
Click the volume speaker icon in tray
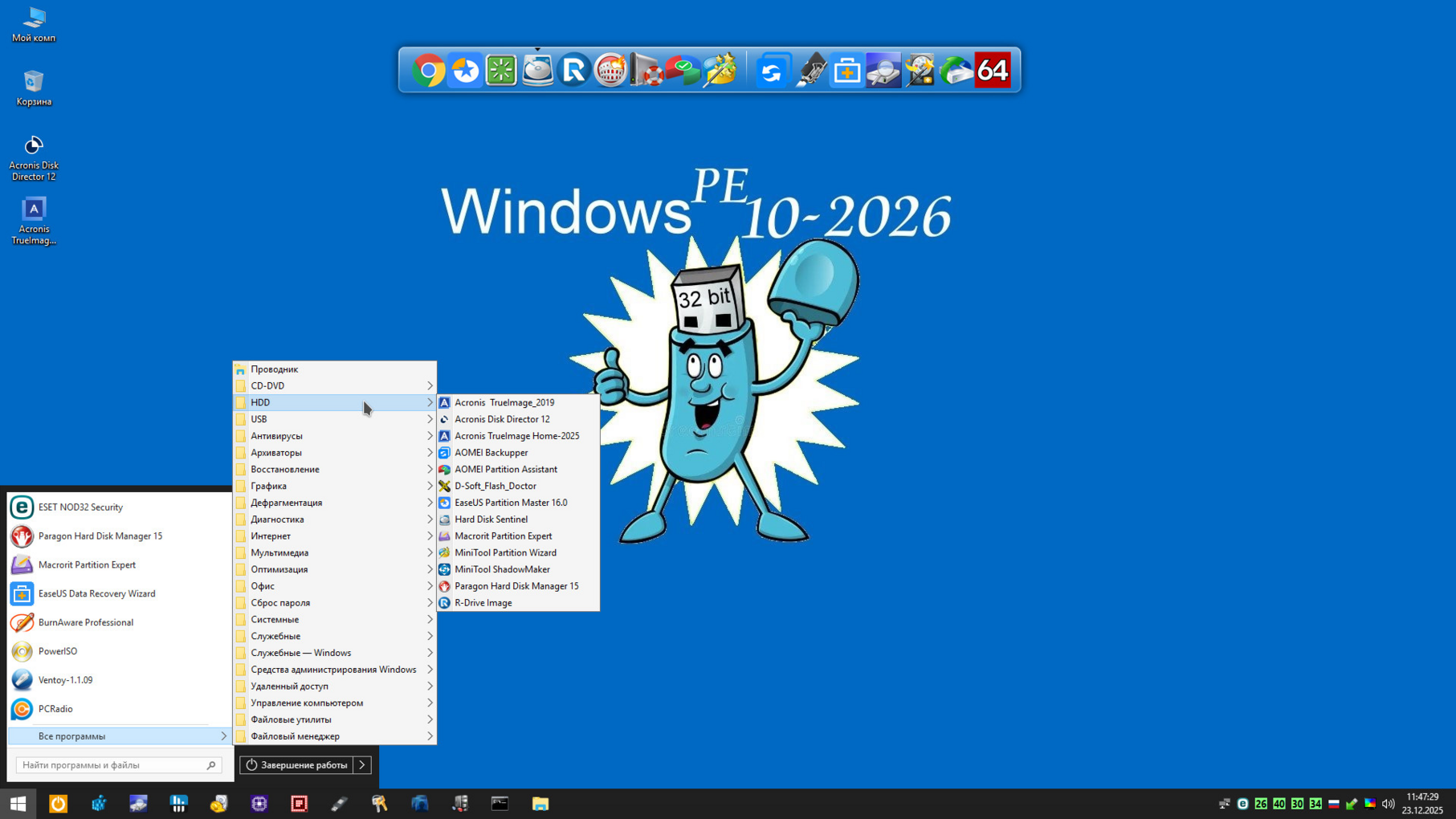1388,803
